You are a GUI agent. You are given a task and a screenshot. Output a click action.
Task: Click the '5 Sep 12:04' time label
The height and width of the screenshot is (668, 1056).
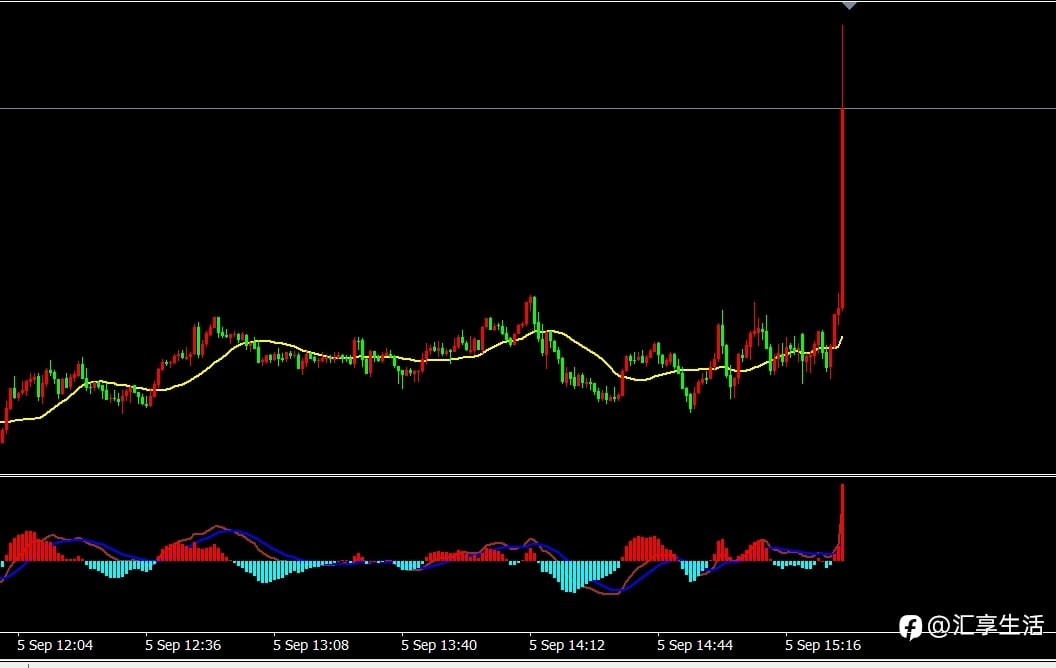tap(55, 645)
